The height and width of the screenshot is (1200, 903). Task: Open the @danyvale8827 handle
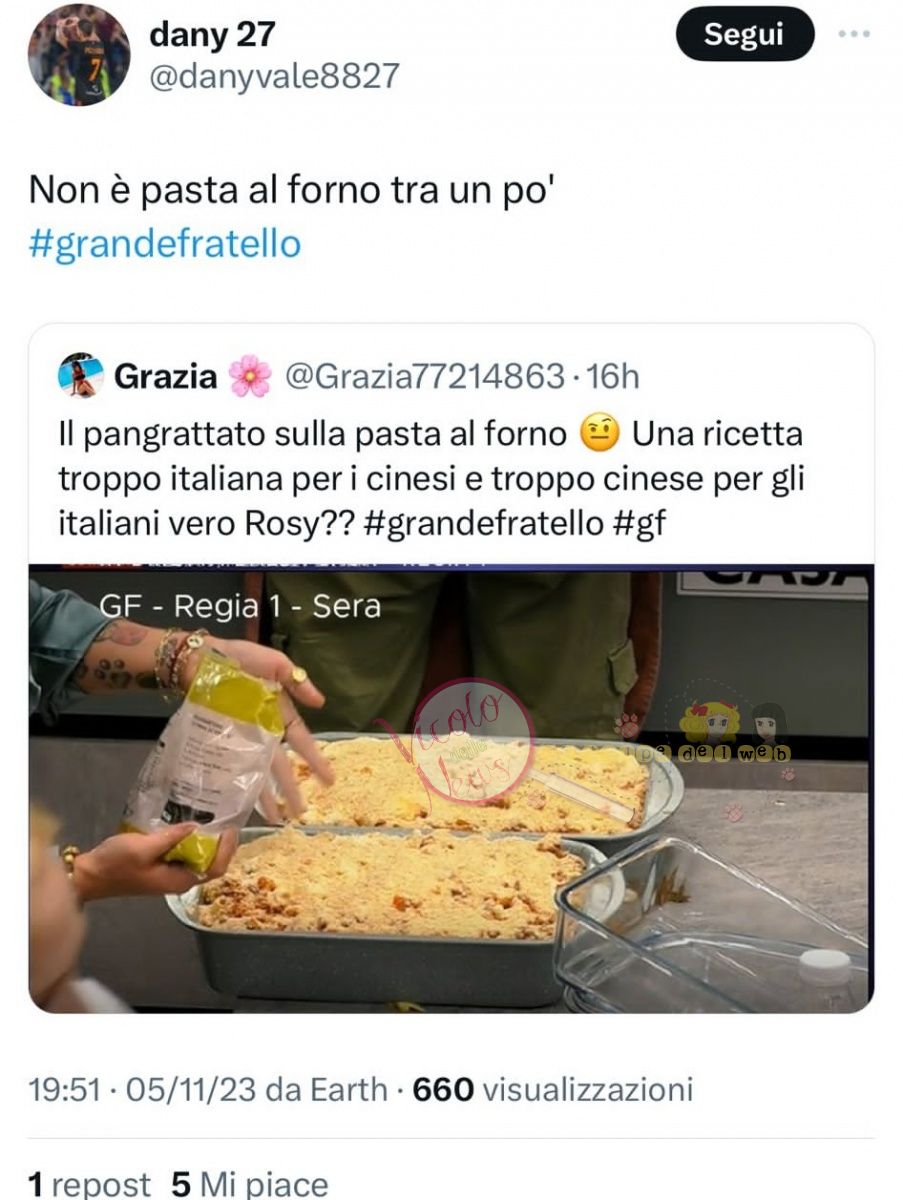click(273, 76)
